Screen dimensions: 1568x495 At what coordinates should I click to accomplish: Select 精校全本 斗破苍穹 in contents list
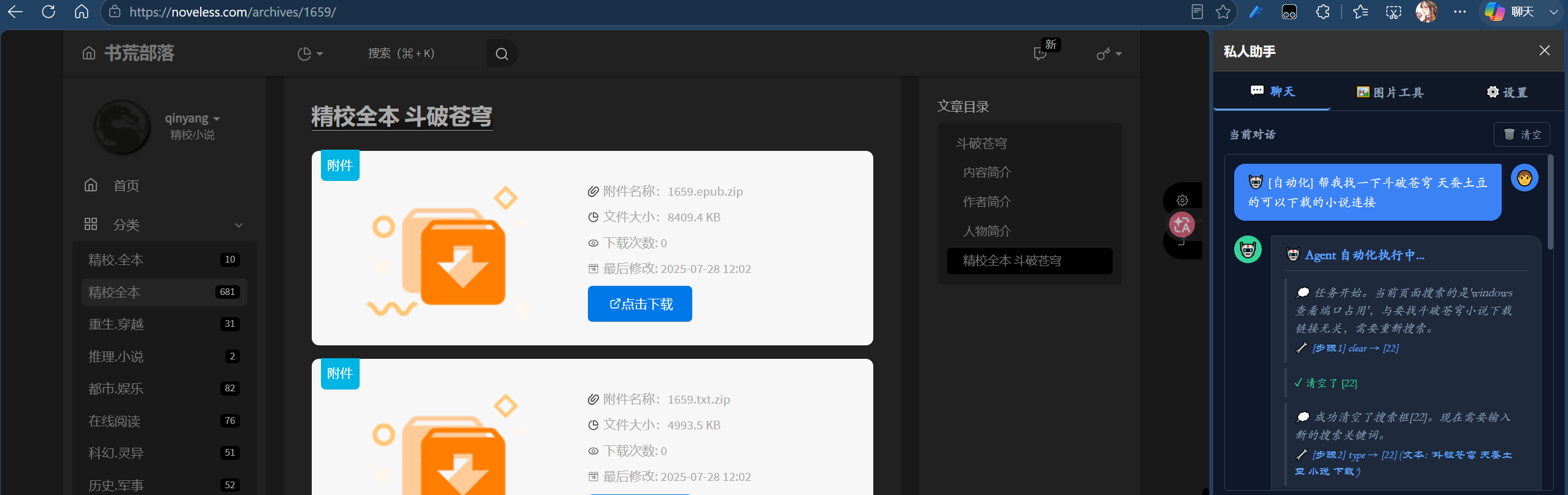[x=1029, y=261]
